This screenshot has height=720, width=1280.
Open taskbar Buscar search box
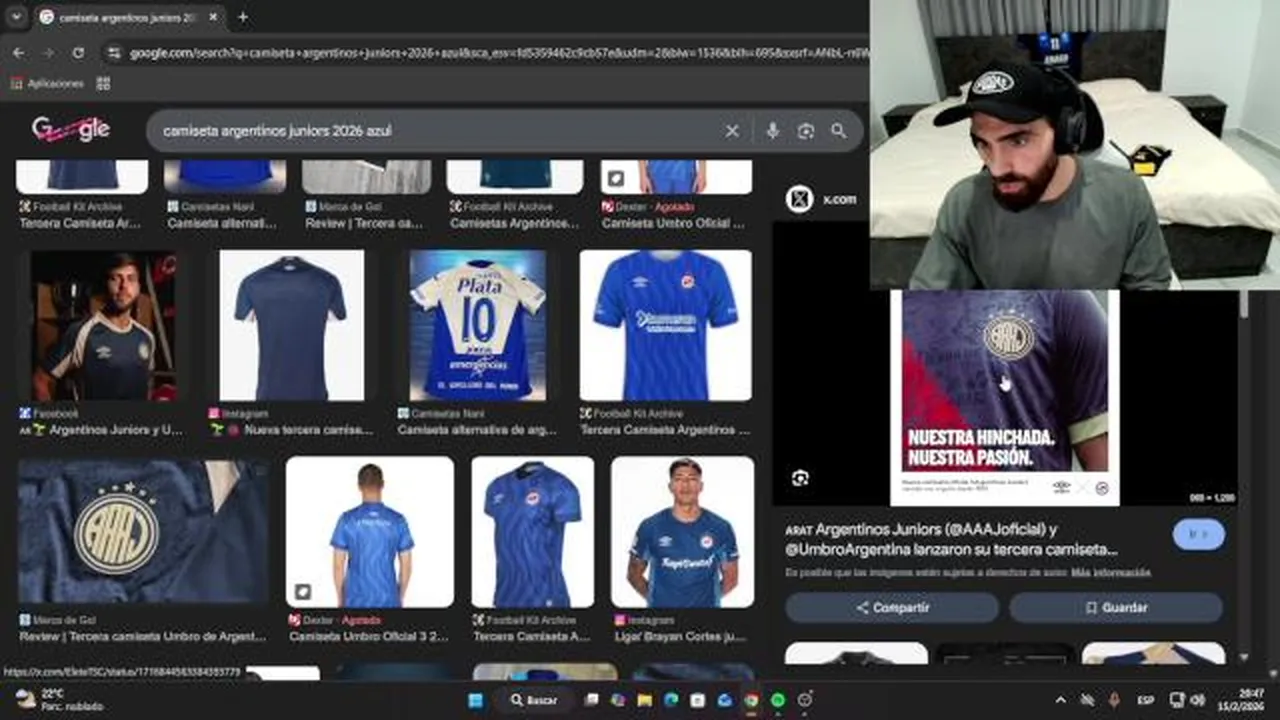pyautogui.click(x=534, y=700)
